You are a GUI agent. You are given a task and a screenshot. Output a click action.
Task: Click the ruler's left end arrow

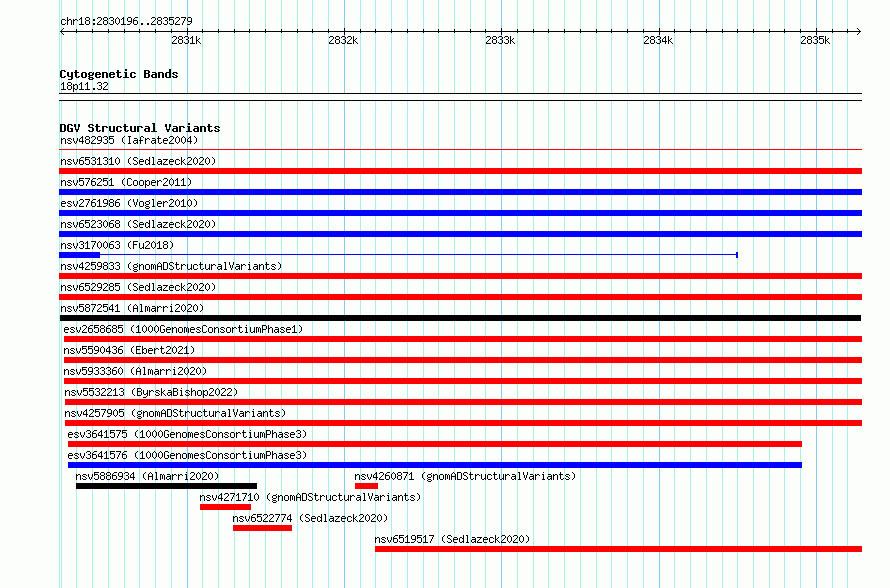coord(62,31)
